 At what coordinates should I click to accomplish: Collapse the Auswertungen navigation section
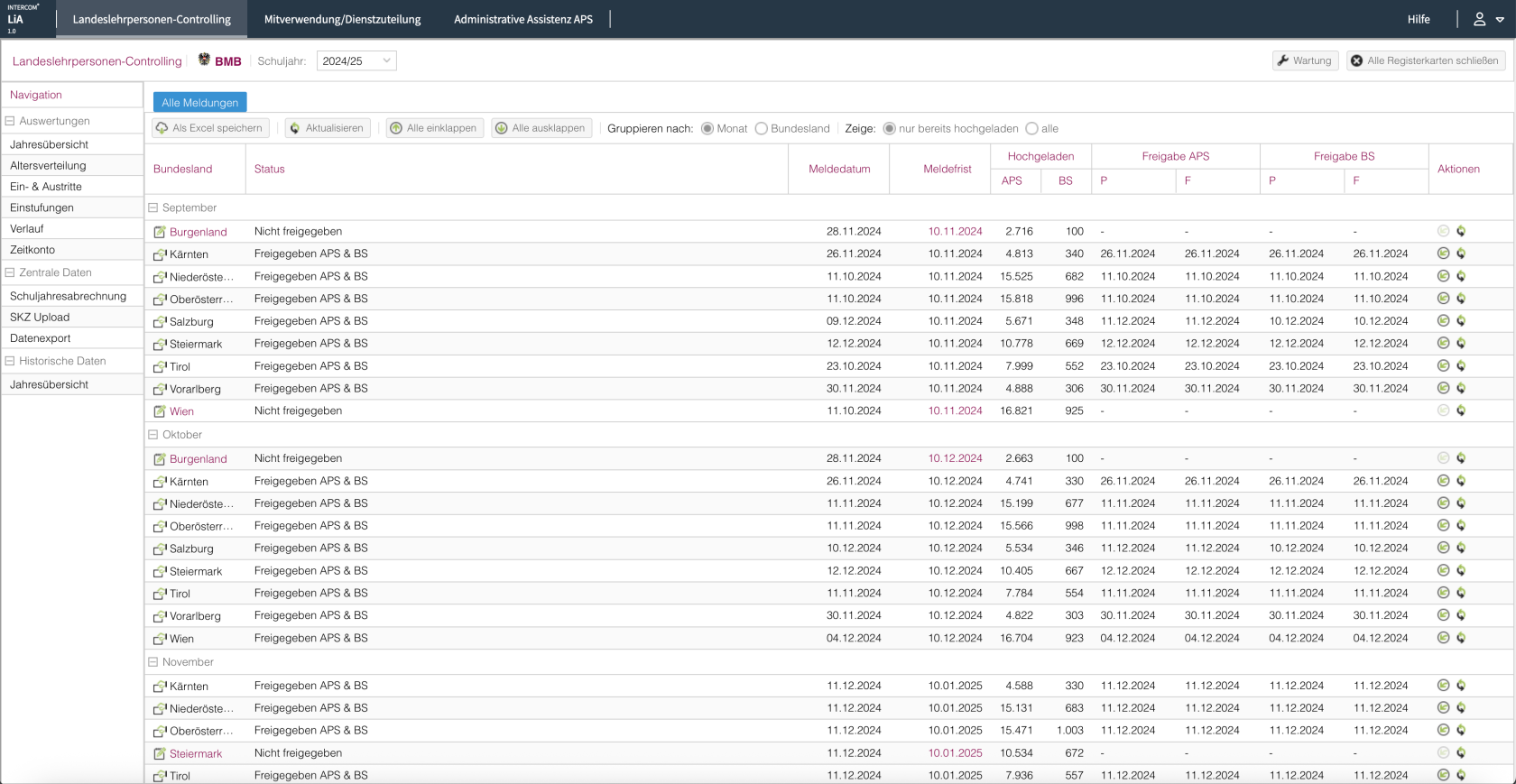tap(10, 121)
